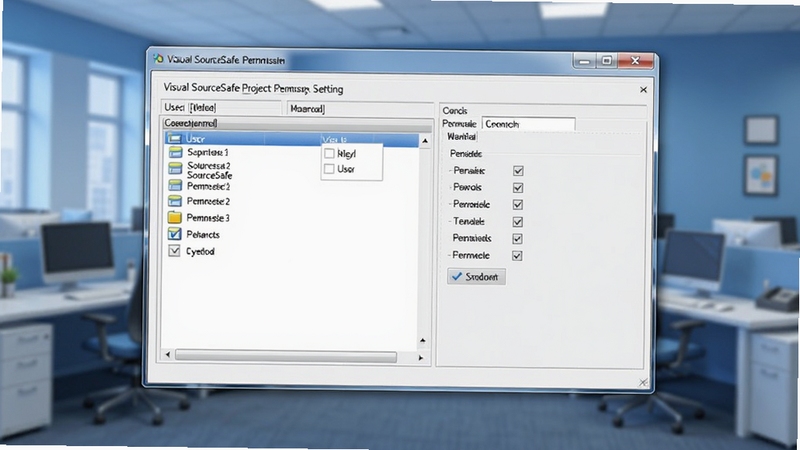The height and width of the screenshot is (450, 800).
Task: Select the Pemnsste 3 folder entry text
Action: (x=208, y=218)
